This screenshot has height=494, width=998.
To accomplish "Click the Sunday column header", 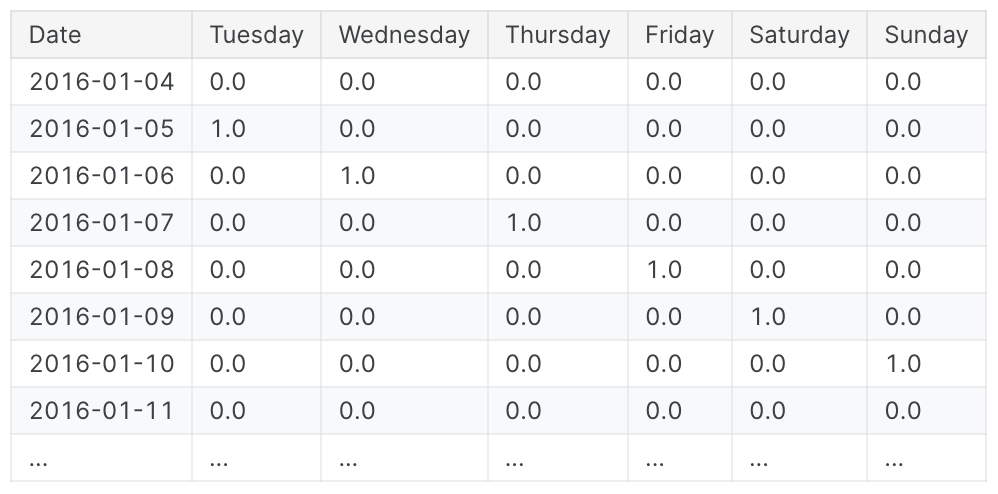I will click(x=926, y=34).
